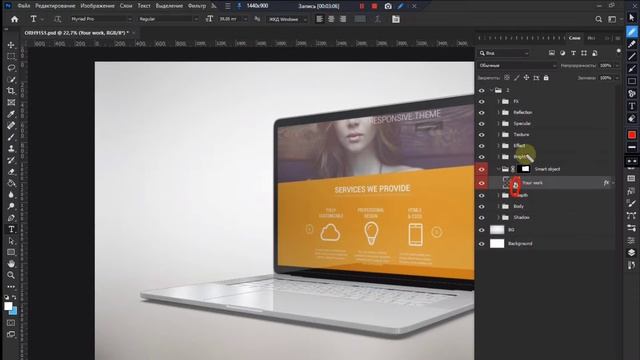Toggle text orientation in options bar
The height and width of the screenshot is (360, 640).
point(58,19)
